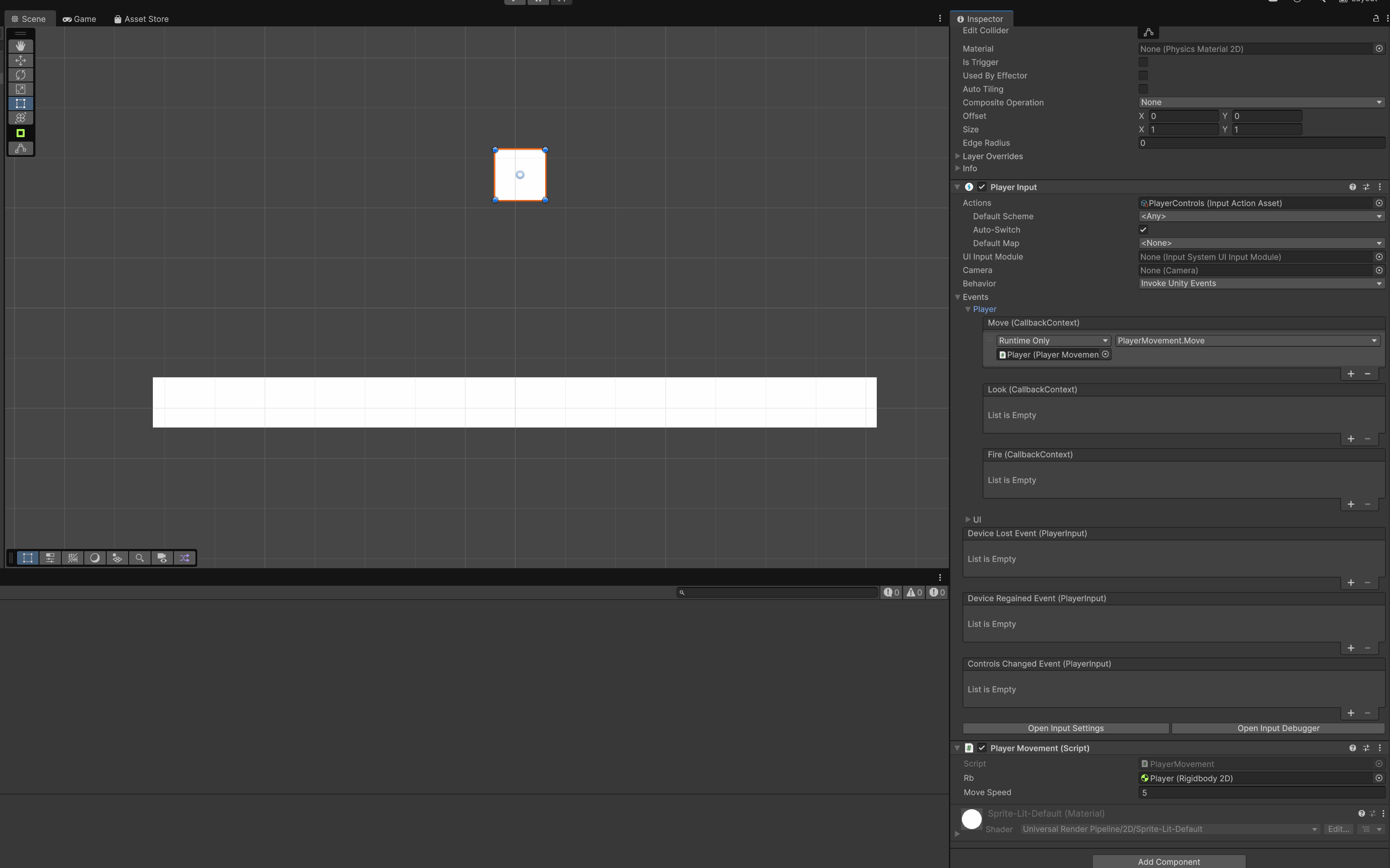Select the Move tool
This screenshot has height=868, width=1390.
click(21, 60)
